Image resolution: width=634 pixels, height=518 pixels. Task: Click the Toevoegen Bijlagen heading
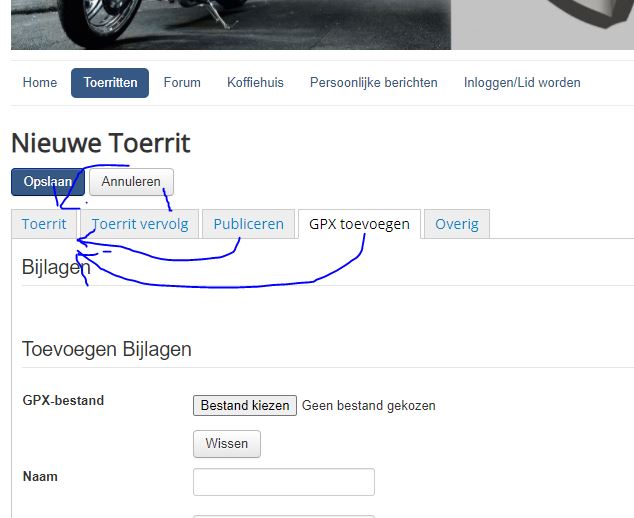point(106,349)
